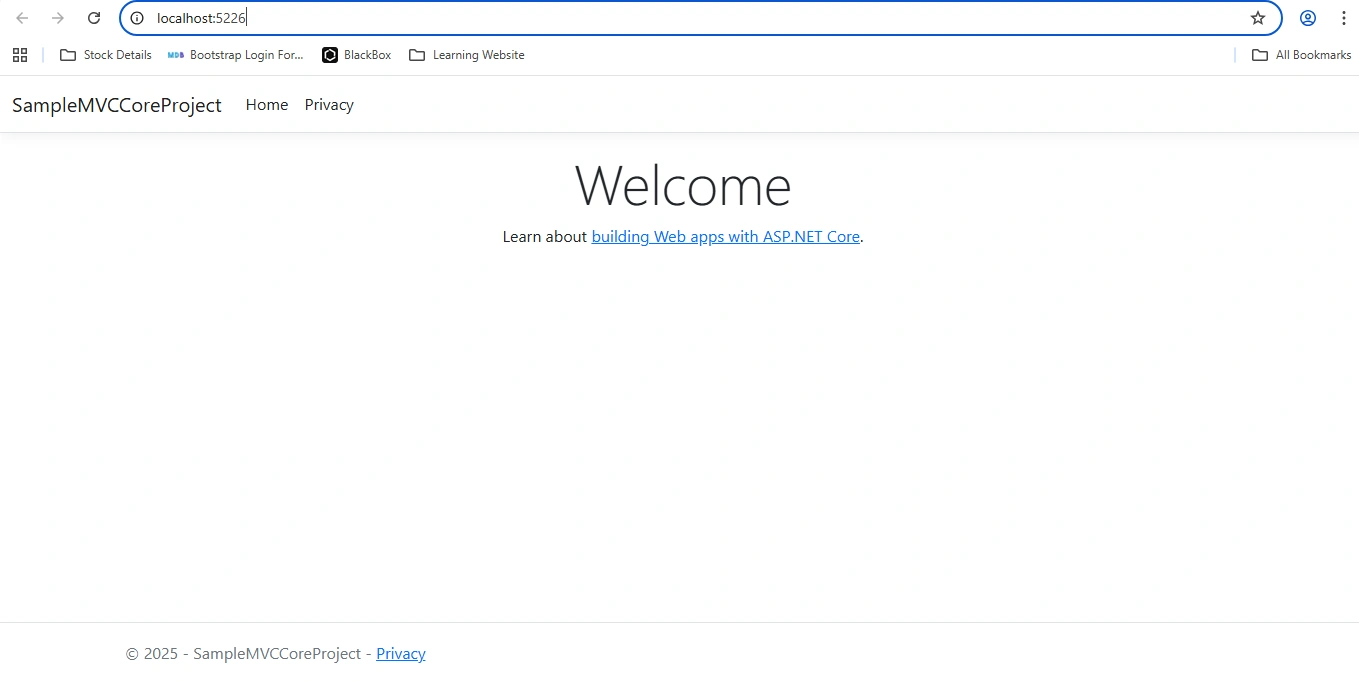Open Learning Website bookmark folder

coord(467,55)
